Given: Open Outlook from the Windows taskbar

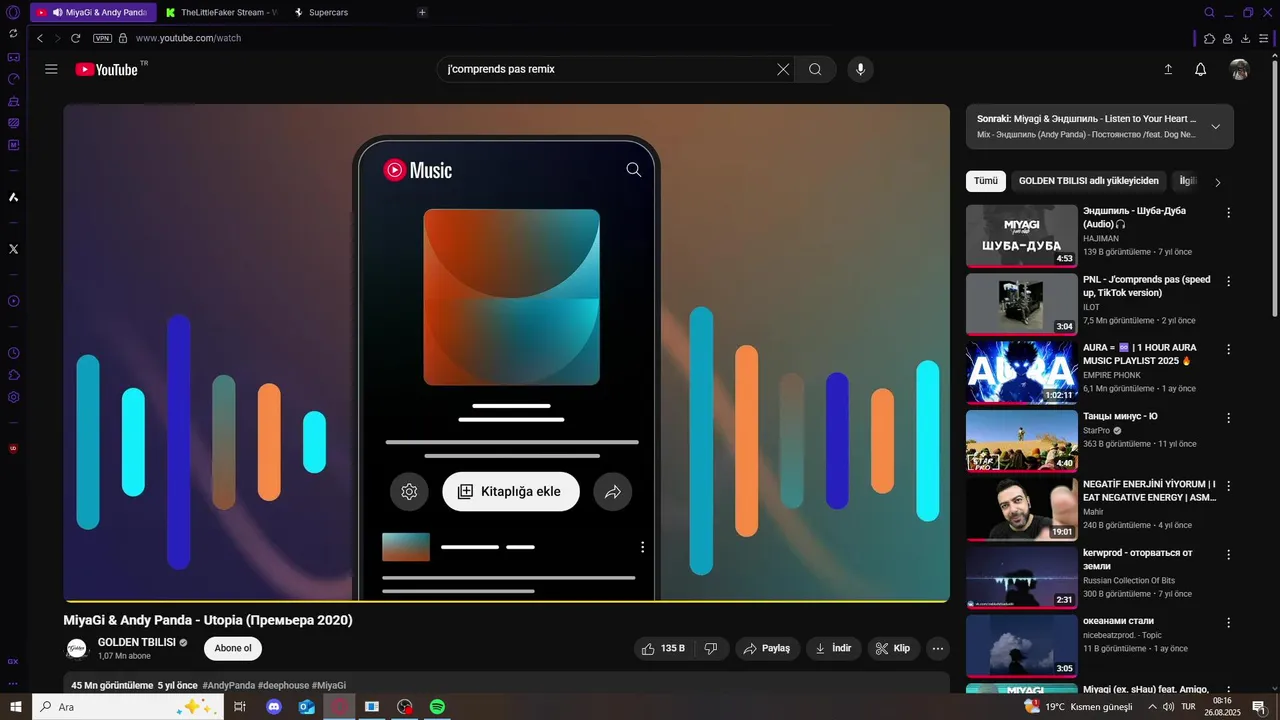Looking at the screenshot, I should coord(306,706).
